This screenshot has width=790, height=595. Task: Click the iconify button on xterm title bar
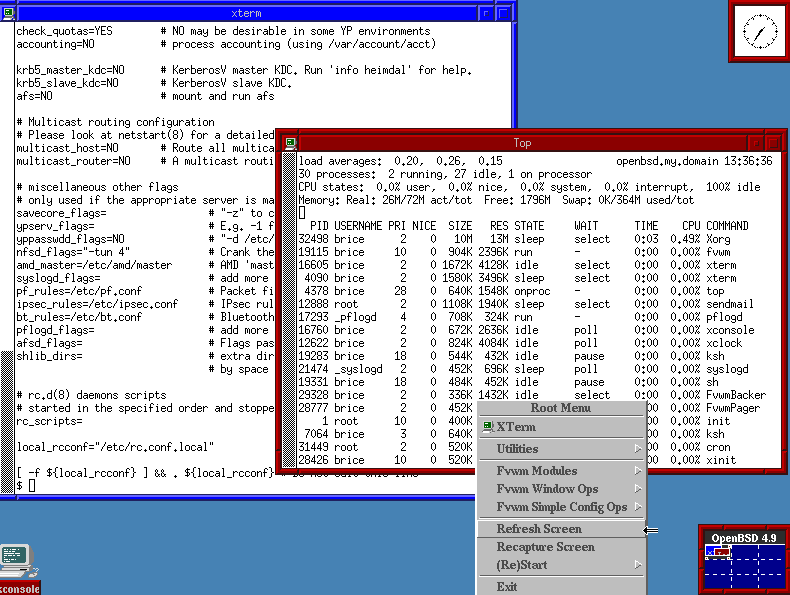[x=486, y=13]
